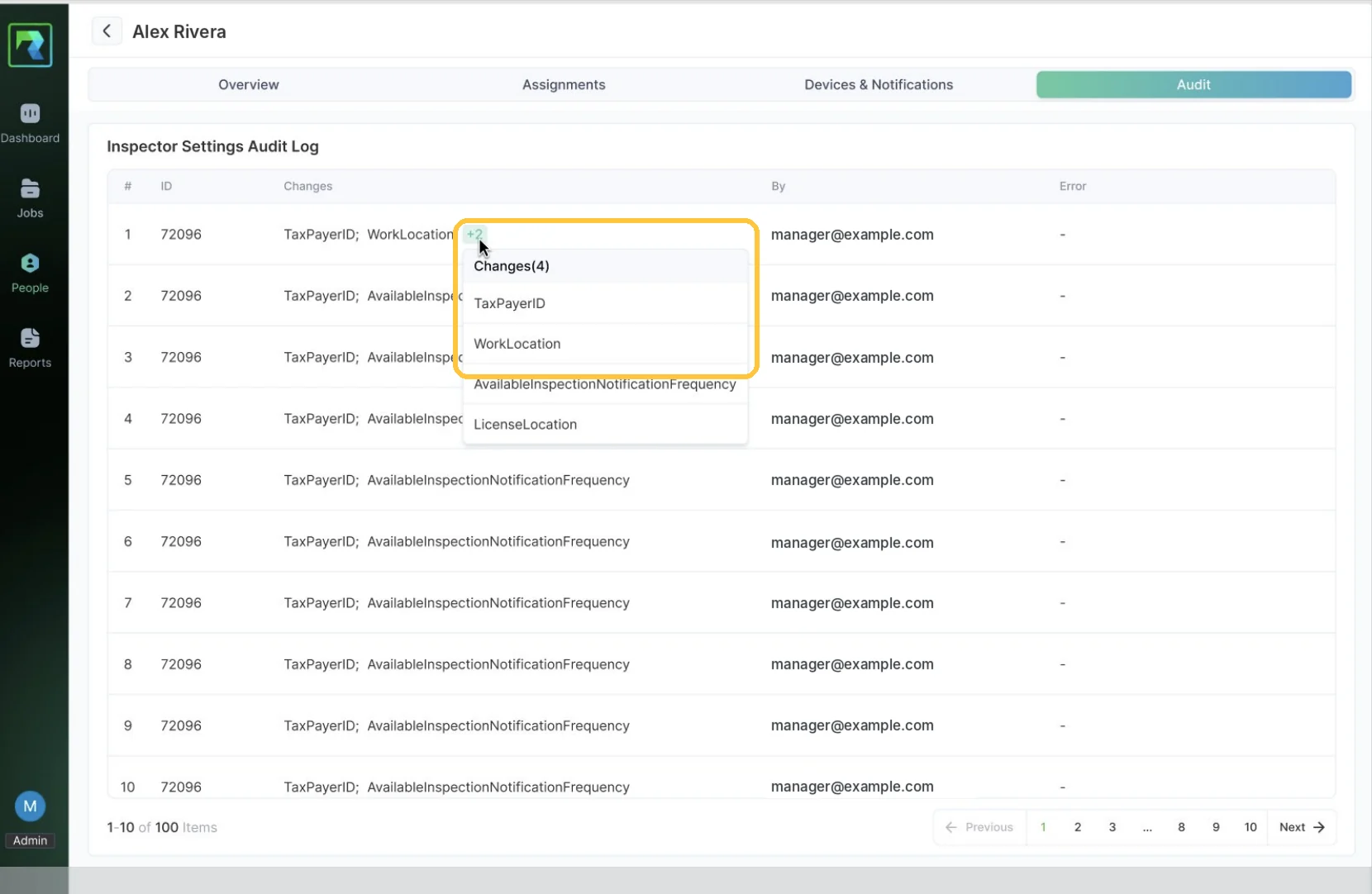This screenshot has height=894, width=1372.
Task: Switch to the Devices & Notifications tab
Action: pyautogui.click(x=879, y=84)
